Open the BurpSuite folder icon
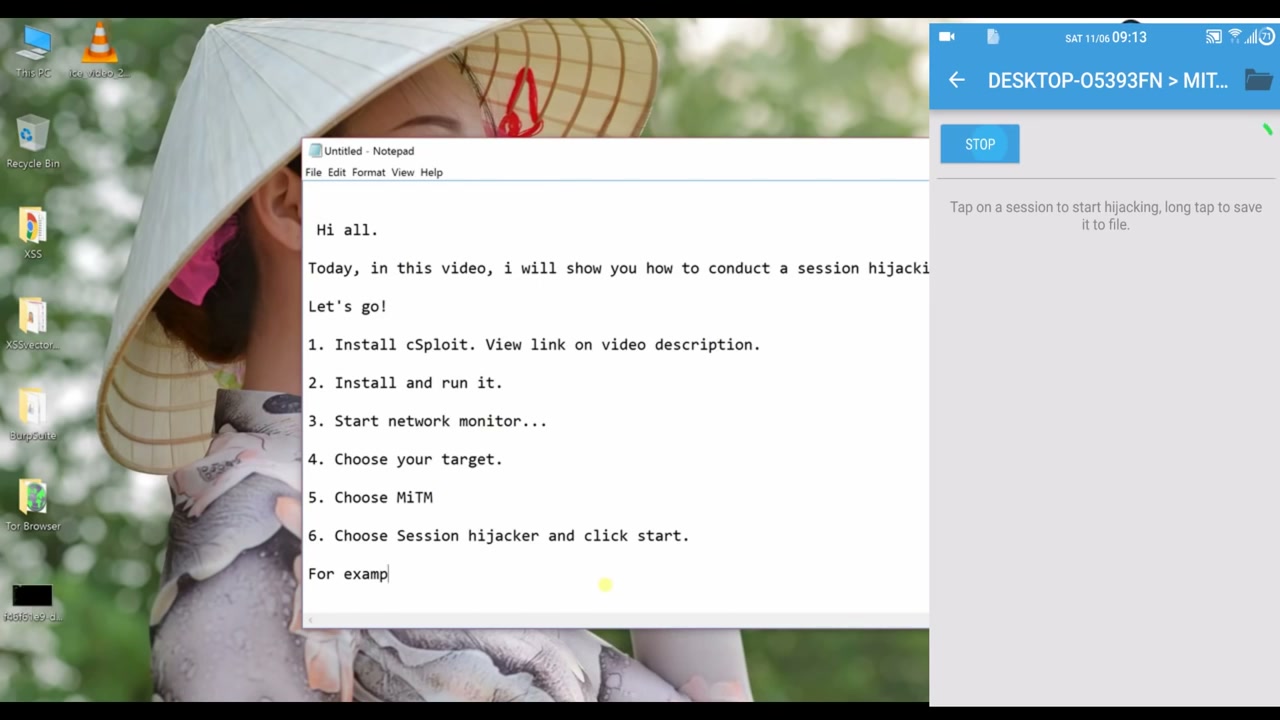1280x720 pixels. coord(33,414)
